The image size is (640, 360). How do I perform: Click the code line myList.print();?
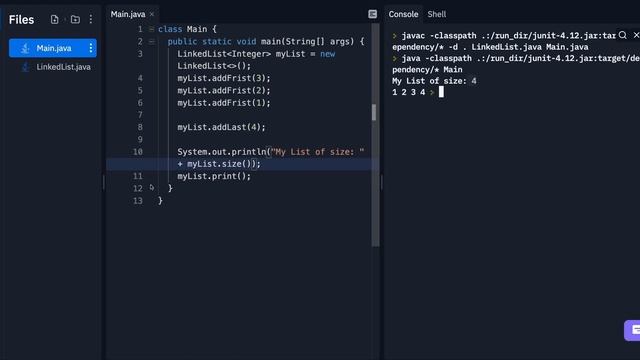click(x=214, y=176)
